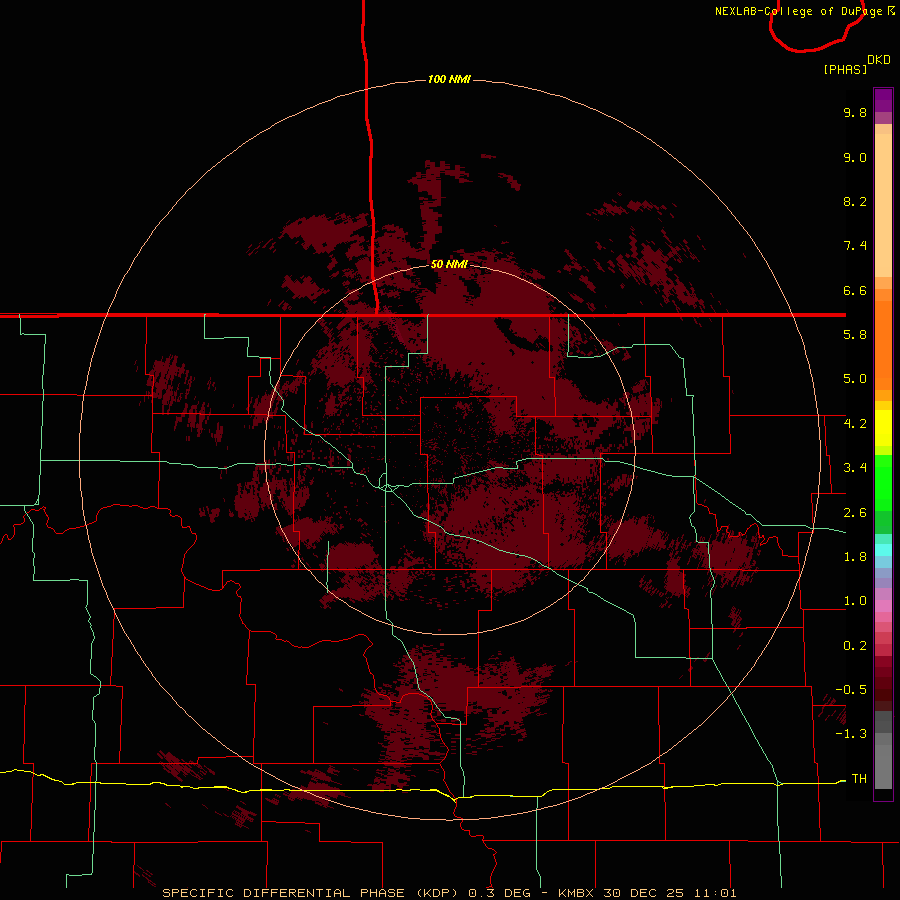The width and height of the screenshot is (900, 900).
Task: Click the 9.8 value on the color scale
Action: pos(855,112)
